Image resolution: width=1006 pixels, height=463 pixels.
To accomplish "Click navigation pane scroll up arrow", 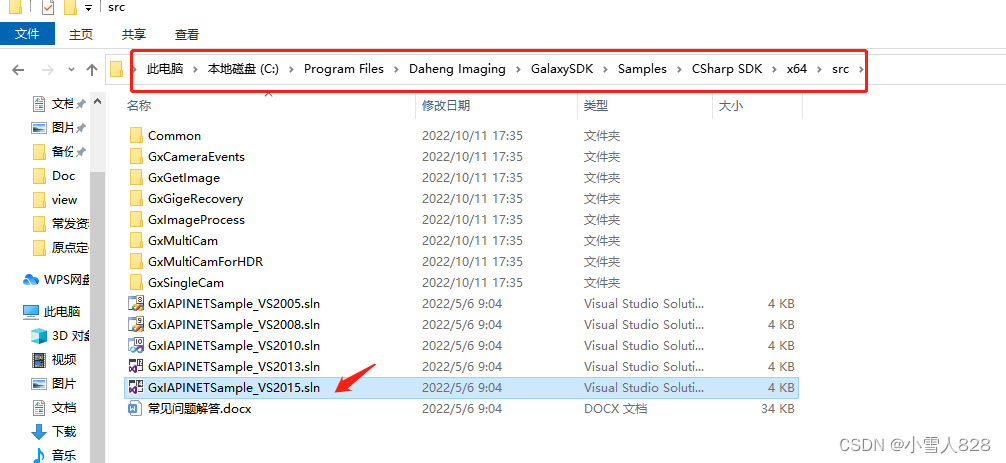I will (98, 102).
